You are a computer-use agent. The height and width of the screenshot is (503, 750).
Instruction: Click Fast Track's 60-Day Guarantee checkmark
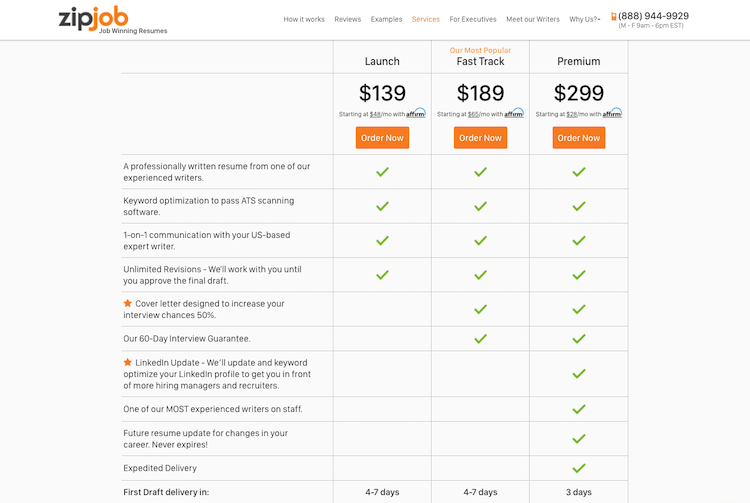(480, 339)
